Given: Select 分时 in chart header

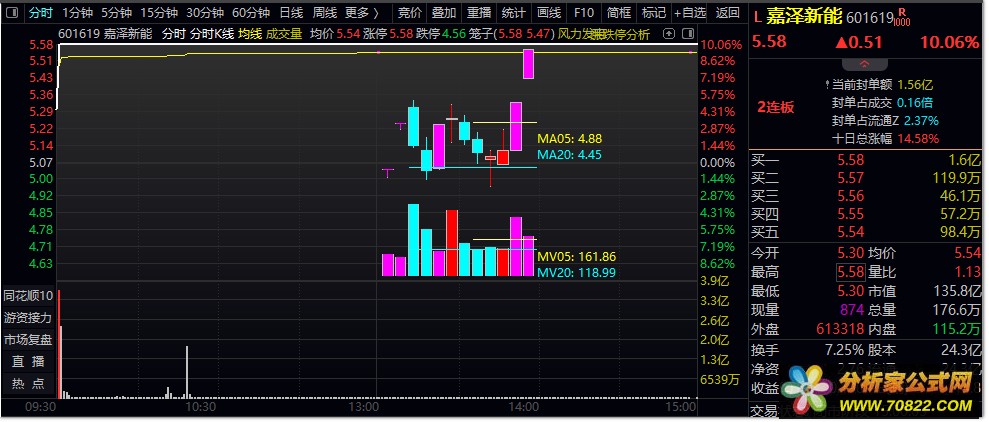Looking at the screenshot, I should pyautogui.click(x=173, y=34).
